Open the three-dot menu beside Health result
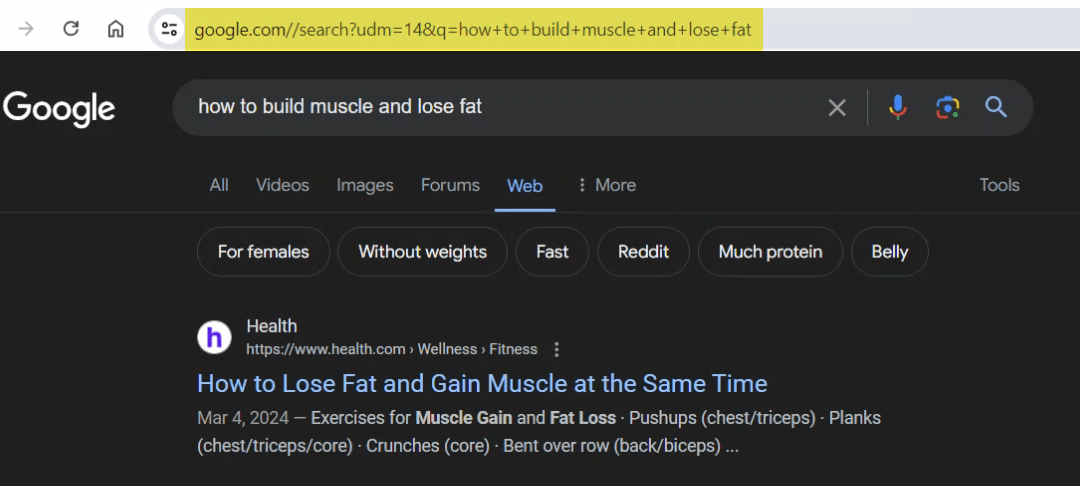This screenshot has height=486, width=1080. coord(557,349)
